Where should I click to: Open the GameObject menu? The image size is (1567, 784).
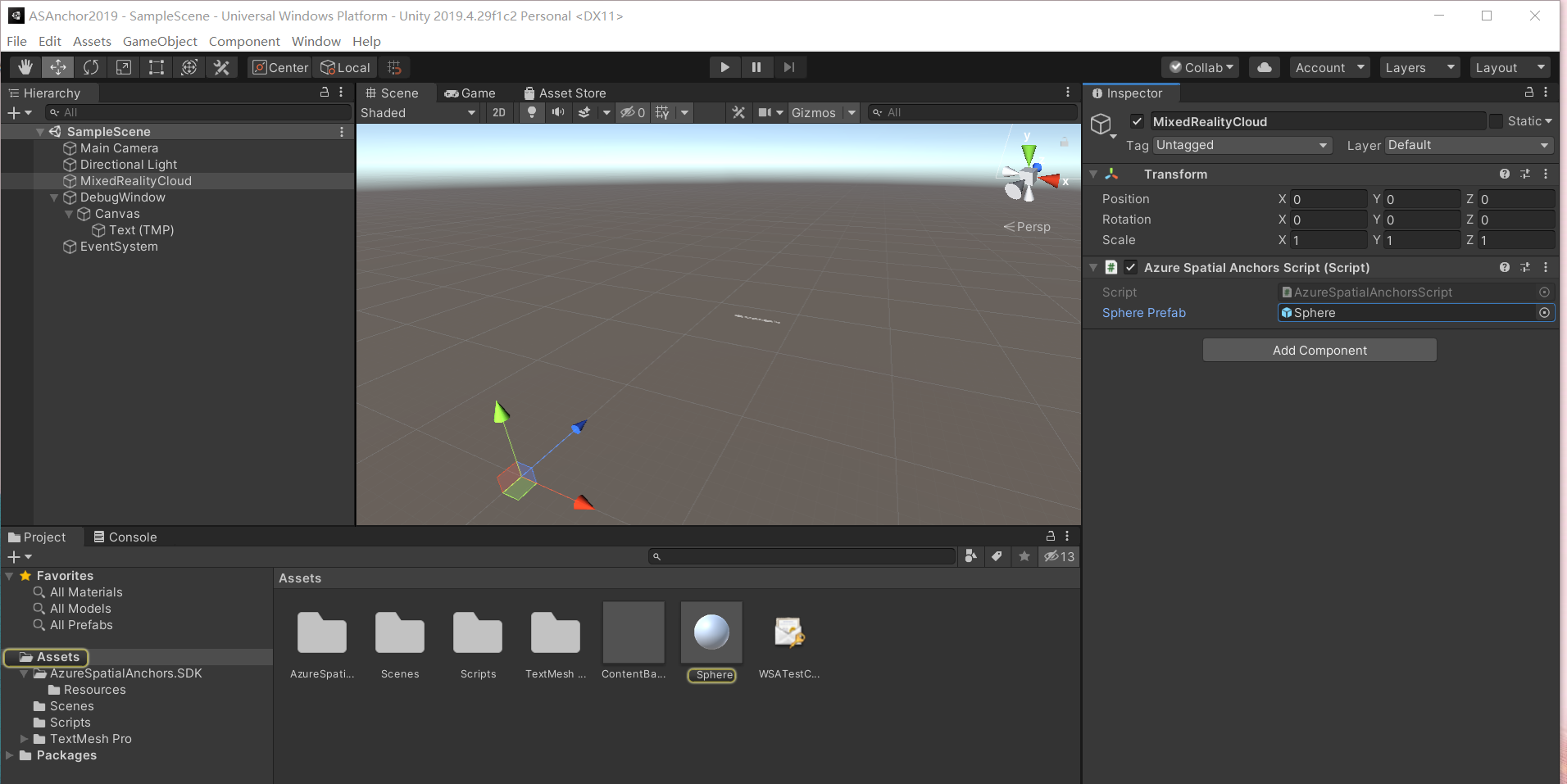click(160, 41)
